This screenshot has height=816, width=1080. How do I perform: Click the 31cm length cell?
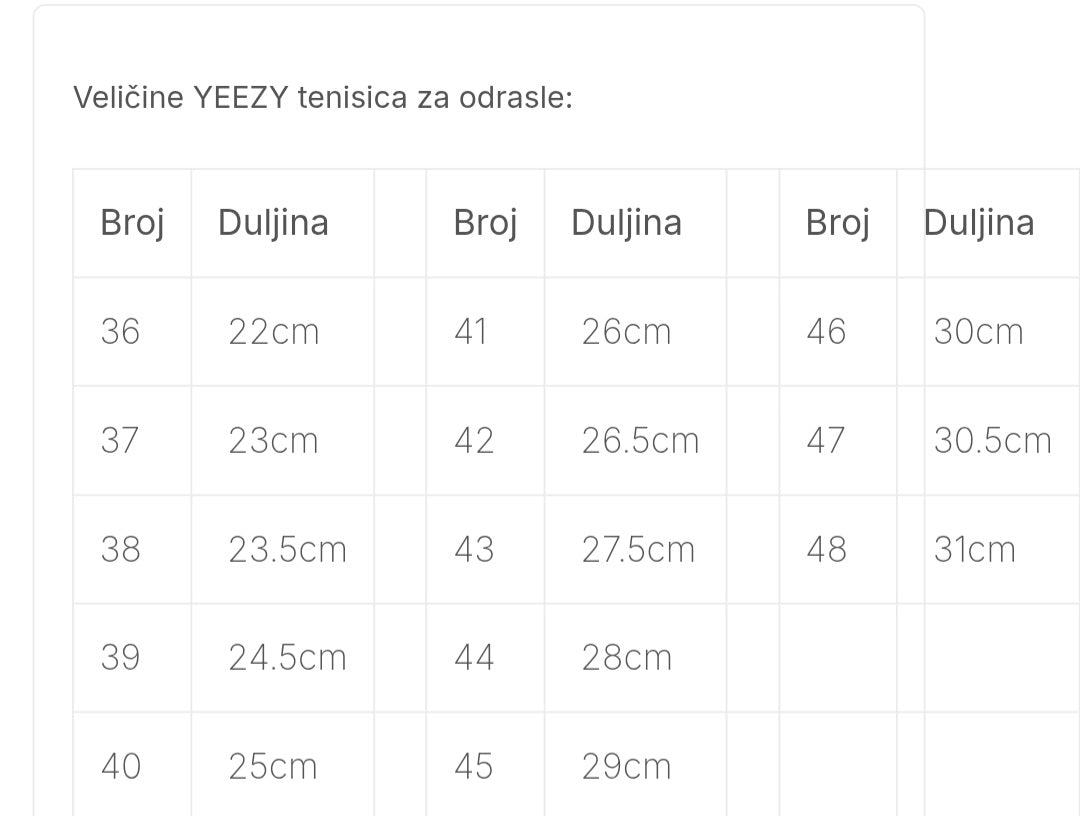pos(974,550)
